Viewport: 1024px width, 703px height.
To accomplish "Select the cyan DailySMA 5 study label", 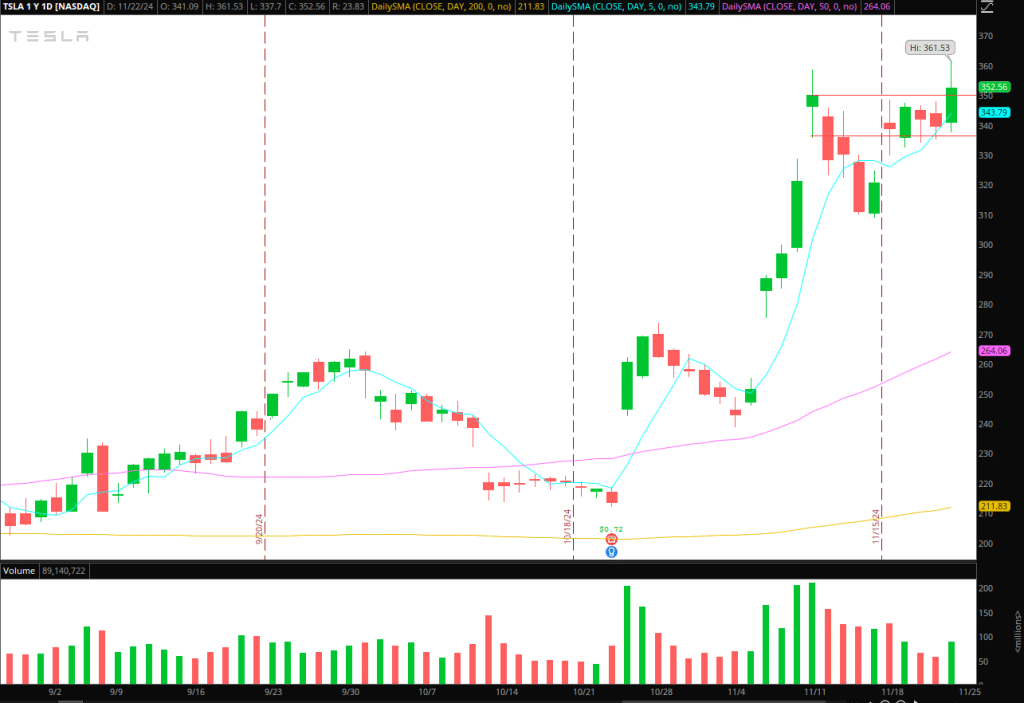I will click(616, 7).
